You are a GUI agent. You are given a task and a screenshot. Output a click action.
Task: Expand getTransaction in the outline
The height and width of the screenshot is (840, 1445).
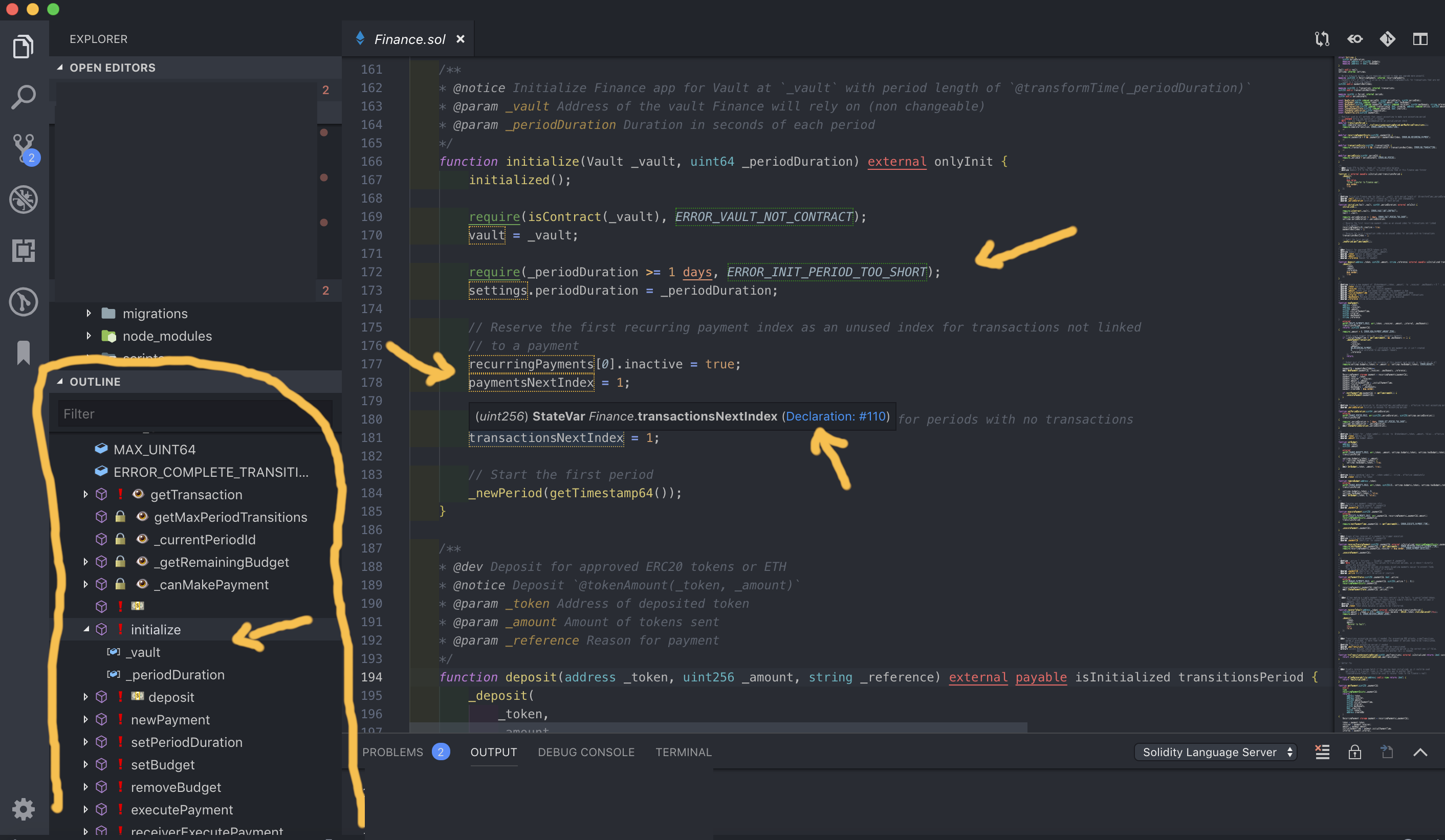85,494
